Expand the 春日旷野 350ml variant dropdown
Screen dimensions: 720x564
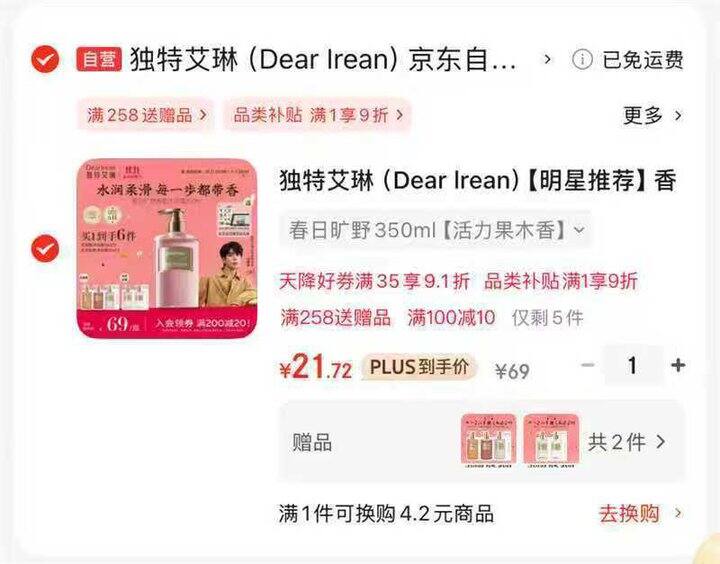tap(435, 230)
